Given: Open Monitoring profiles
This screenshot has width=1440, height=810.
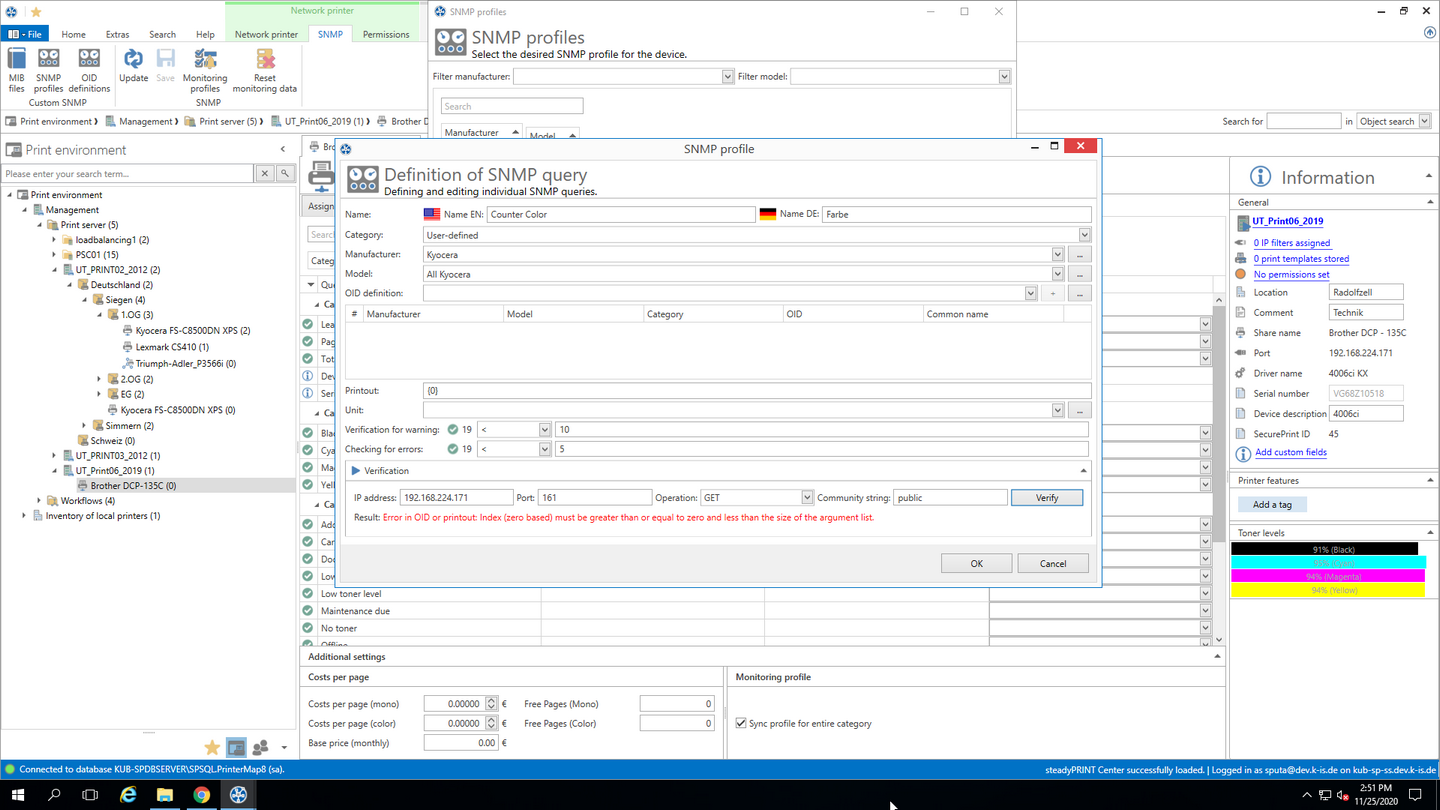Looking at the screenshot, I should tap(205, 68).
